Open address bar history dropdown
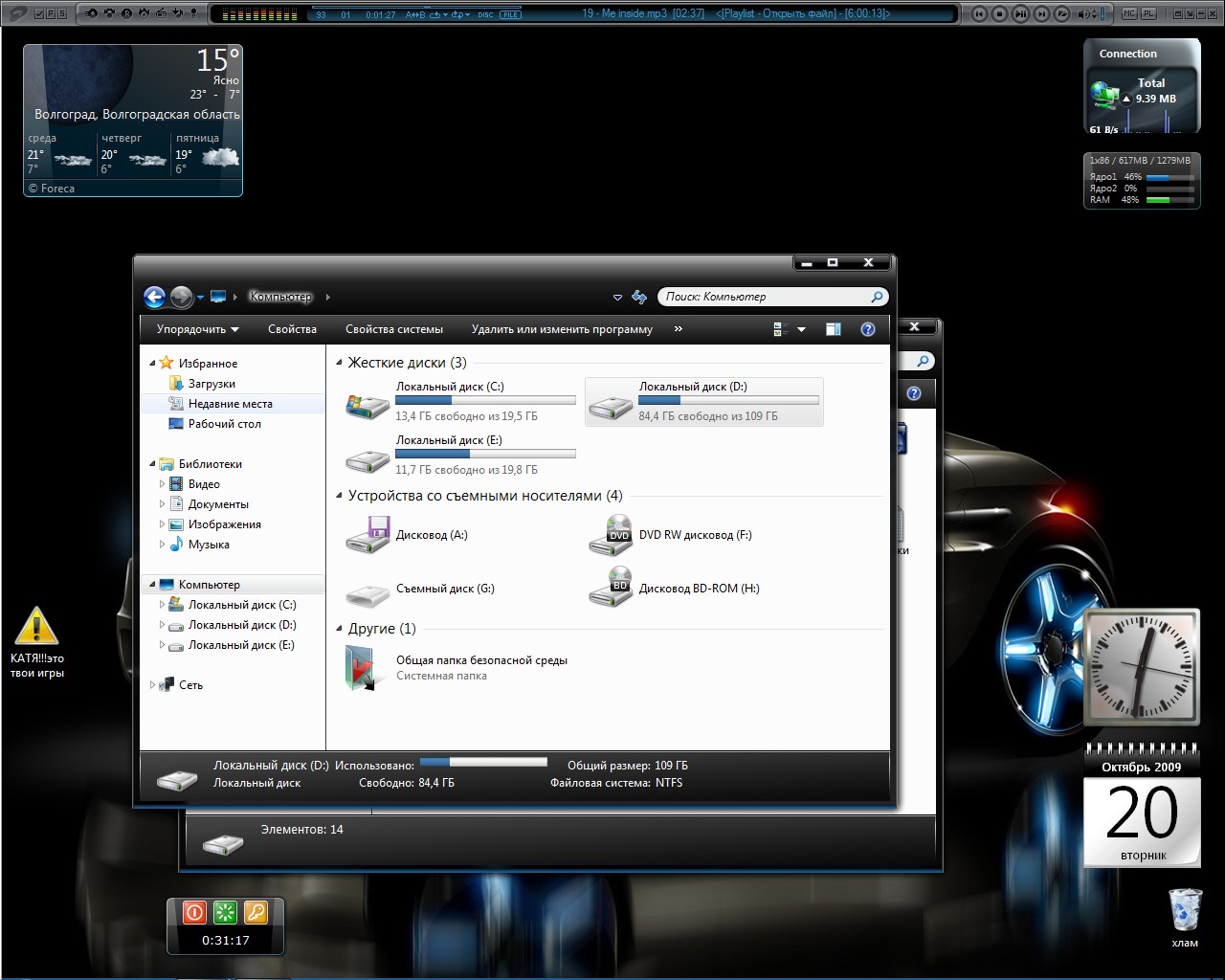This screenshot has width=1225, height=980. click(x=617, y=298)
